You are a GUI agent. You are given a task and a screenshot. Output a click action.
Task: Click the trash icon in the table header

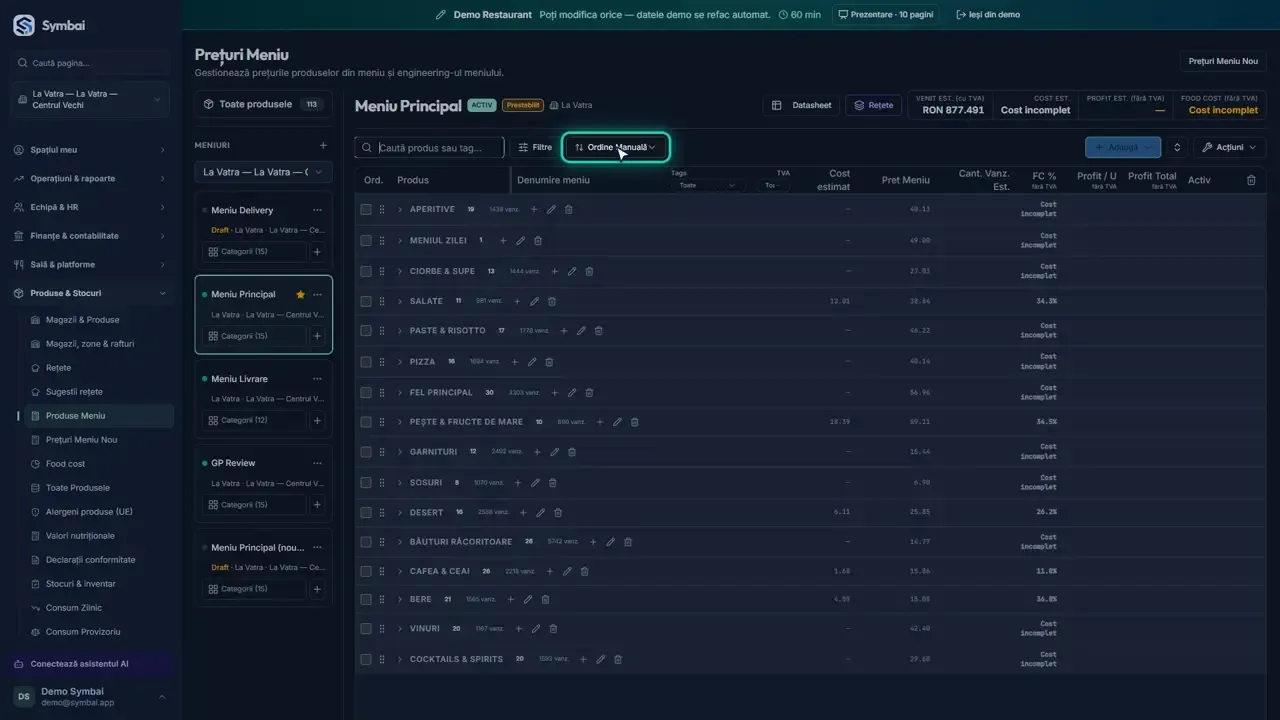1251,180
